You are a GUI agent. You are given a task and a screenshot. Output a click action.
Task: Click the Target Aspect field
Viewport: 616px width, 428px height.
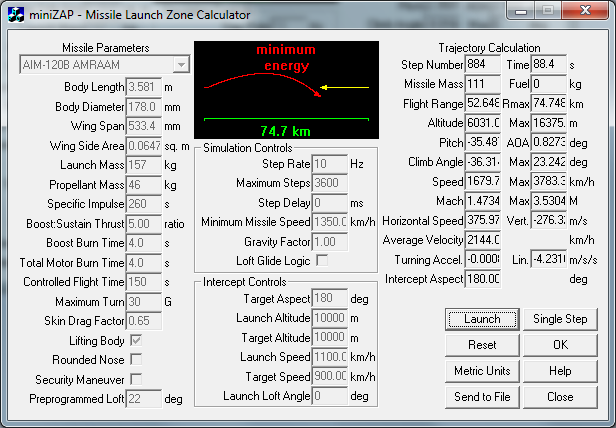(x=330, y=298)
